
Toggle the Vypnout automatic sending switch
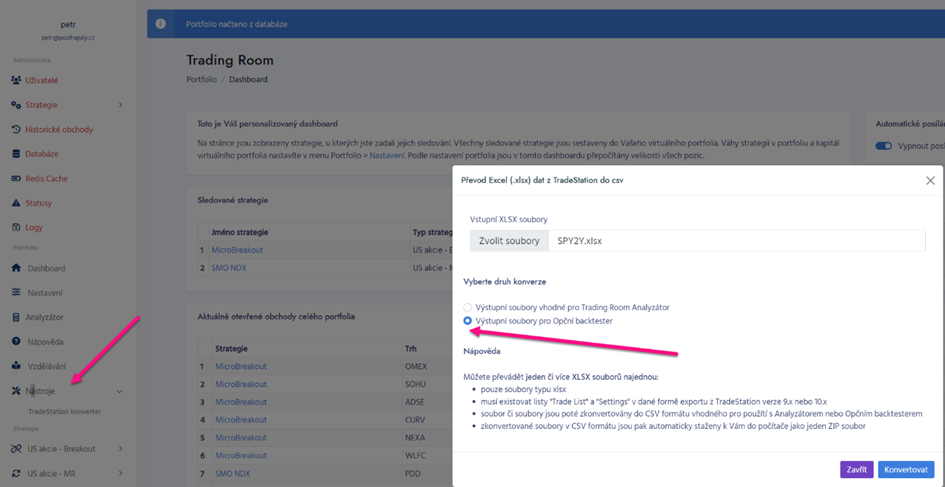883,146
